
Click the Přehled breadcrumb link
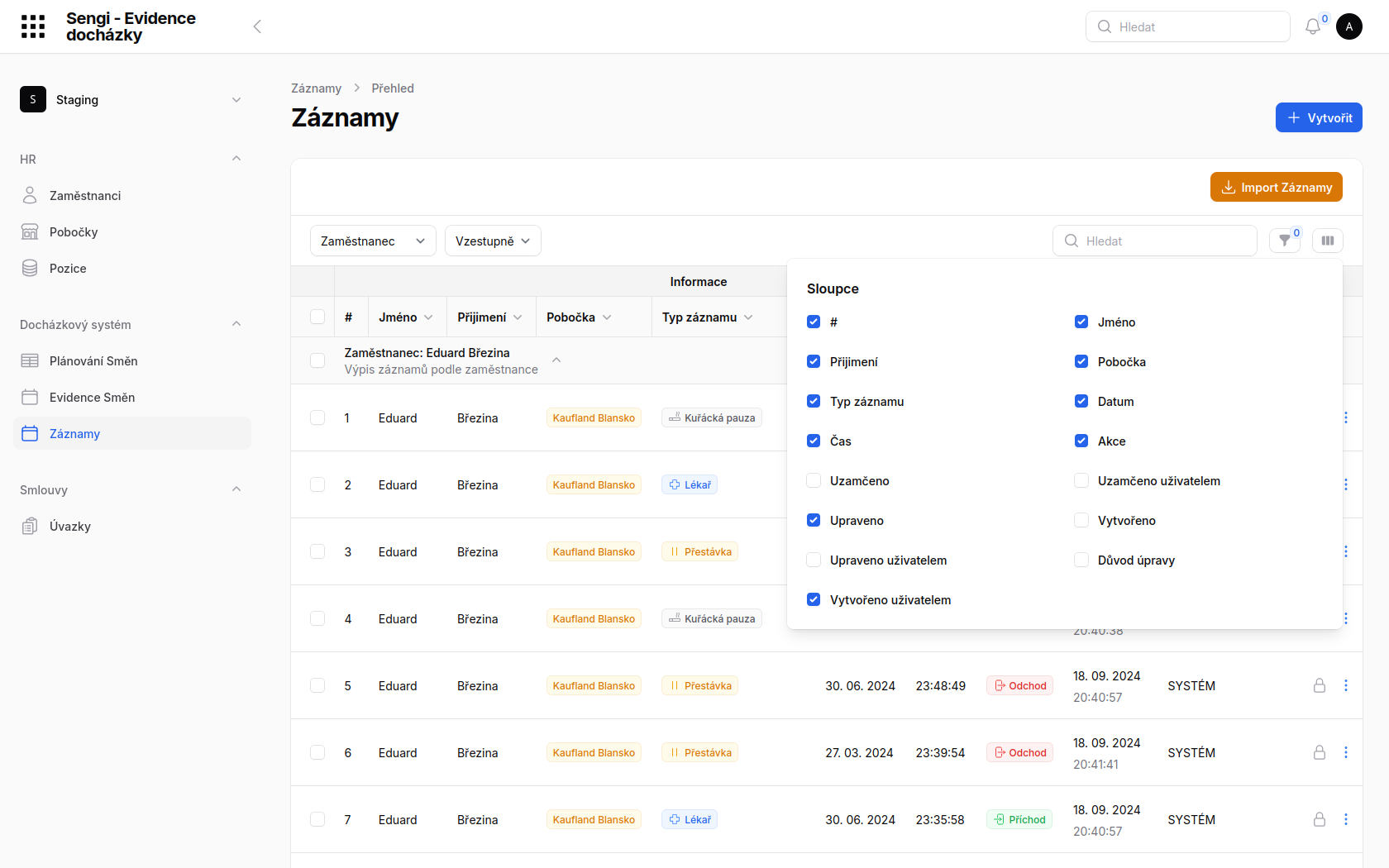coord(393,88)
